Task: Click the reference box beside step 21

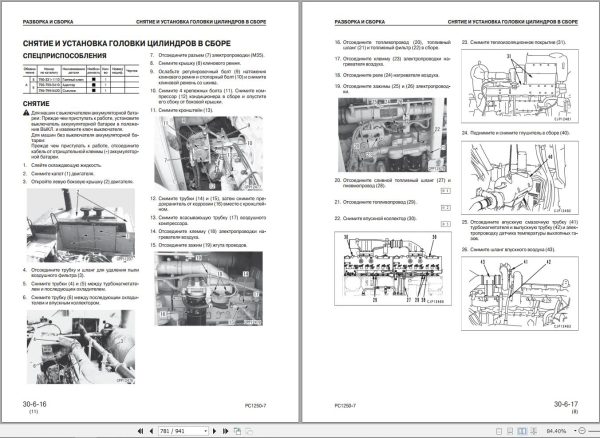Action: pos(446,208)
